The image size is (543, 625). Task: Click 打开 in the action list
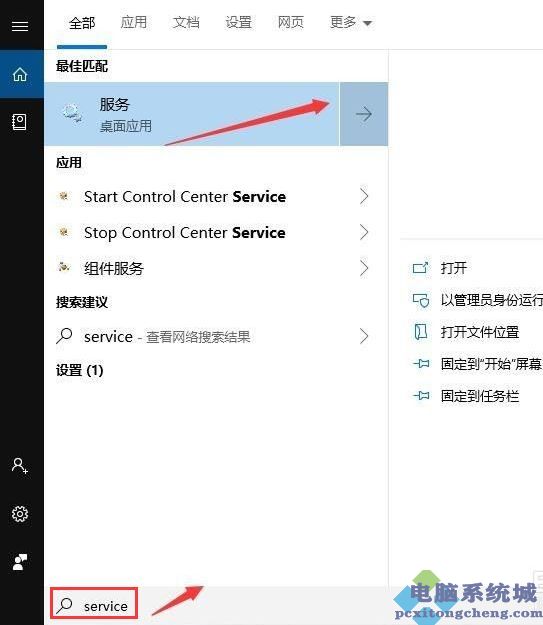pyautogui.click(x=454, y=268)
